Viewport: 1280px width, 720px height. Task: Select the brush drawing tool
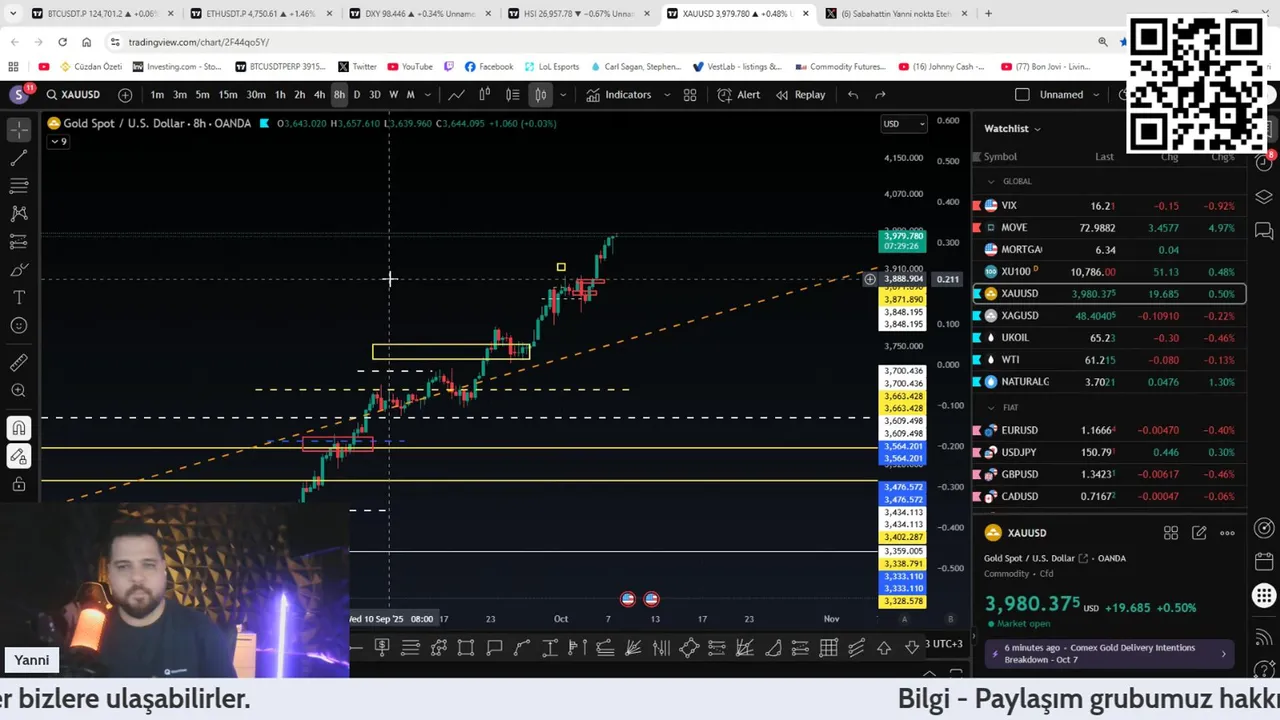click(19, 270)
